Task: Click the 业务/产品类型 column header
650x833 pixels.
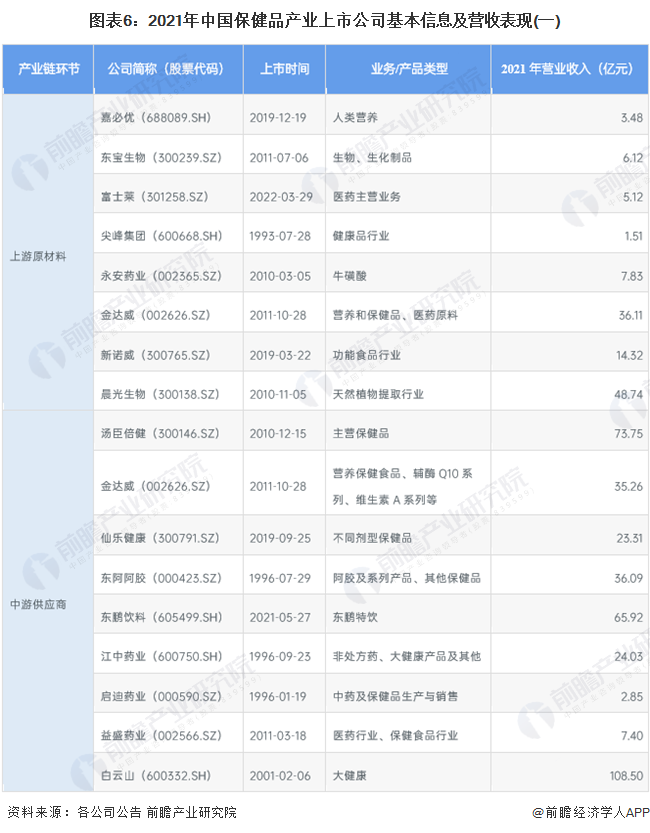Action: coord(409,69)
